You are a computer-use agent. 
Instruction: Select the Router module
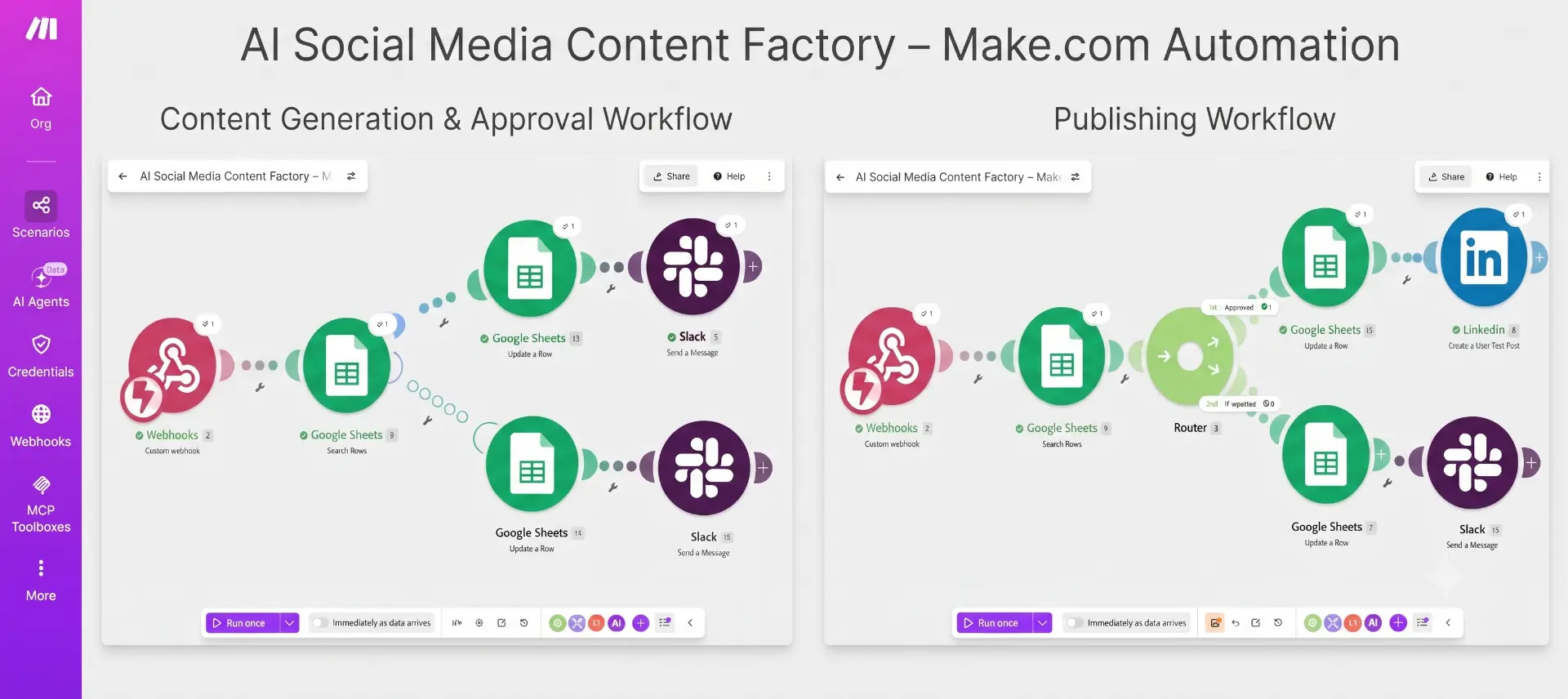1190,356
